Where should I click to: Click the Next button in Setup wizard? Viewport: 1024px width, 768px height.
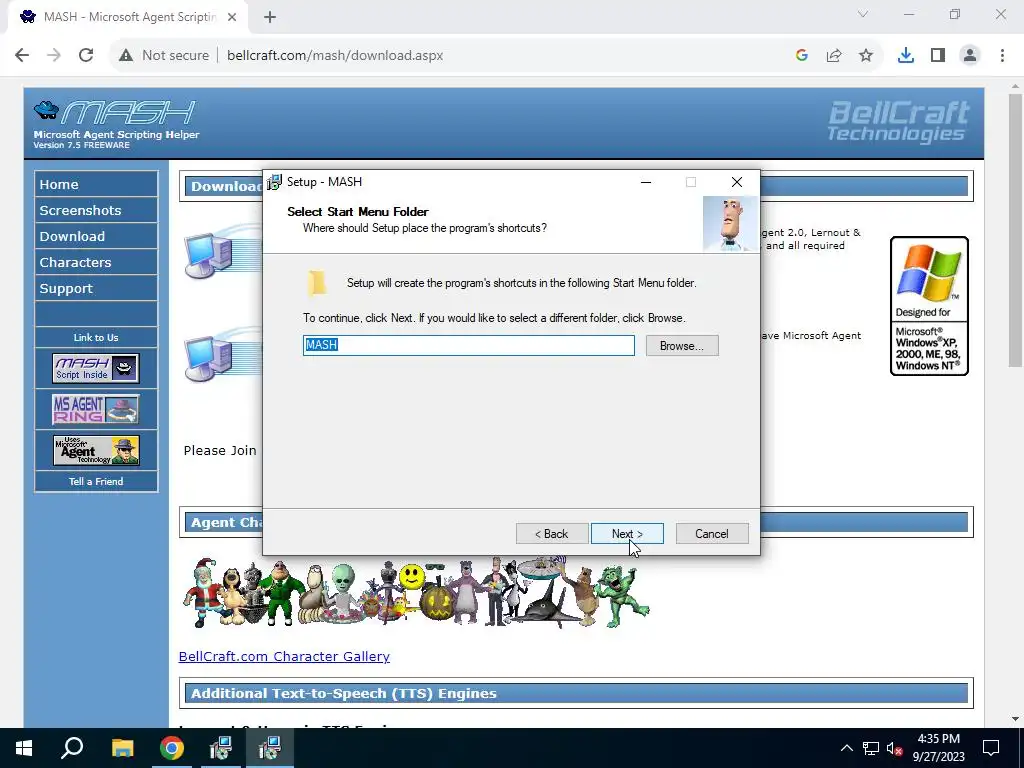coord(627,534)
